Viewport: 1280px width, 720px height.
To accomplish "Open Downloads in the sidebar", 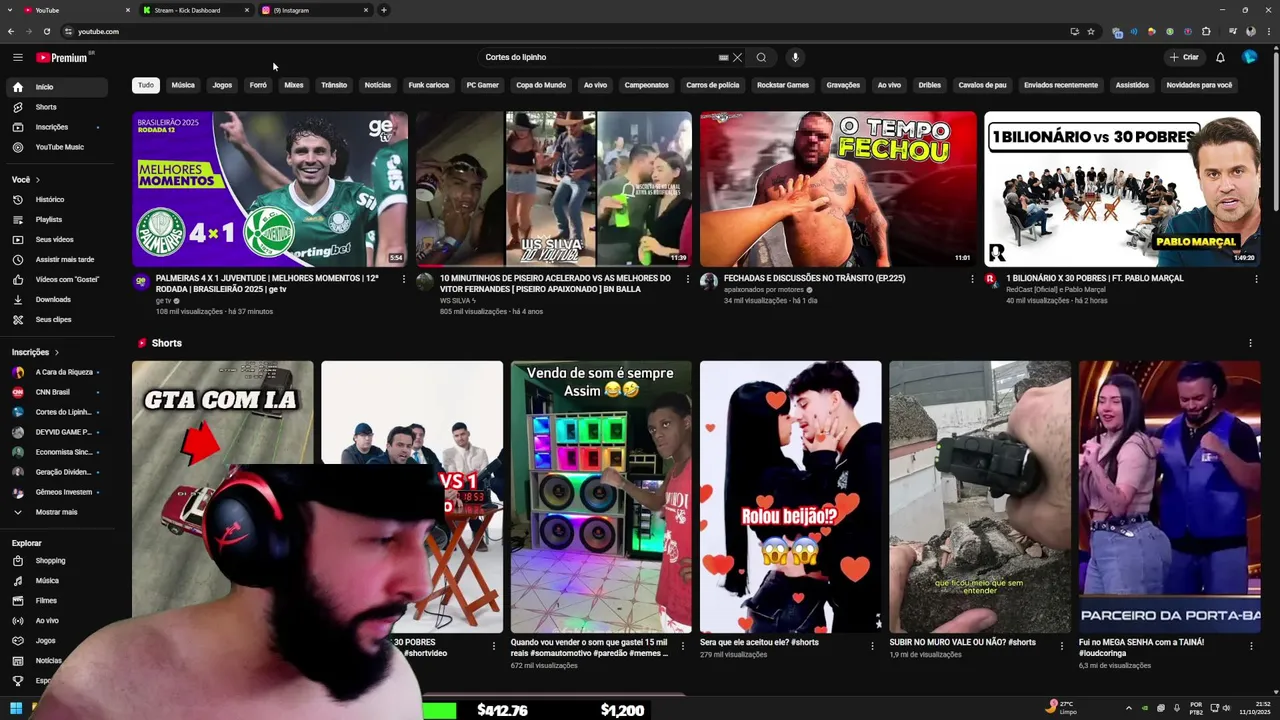I will [55, 299].
